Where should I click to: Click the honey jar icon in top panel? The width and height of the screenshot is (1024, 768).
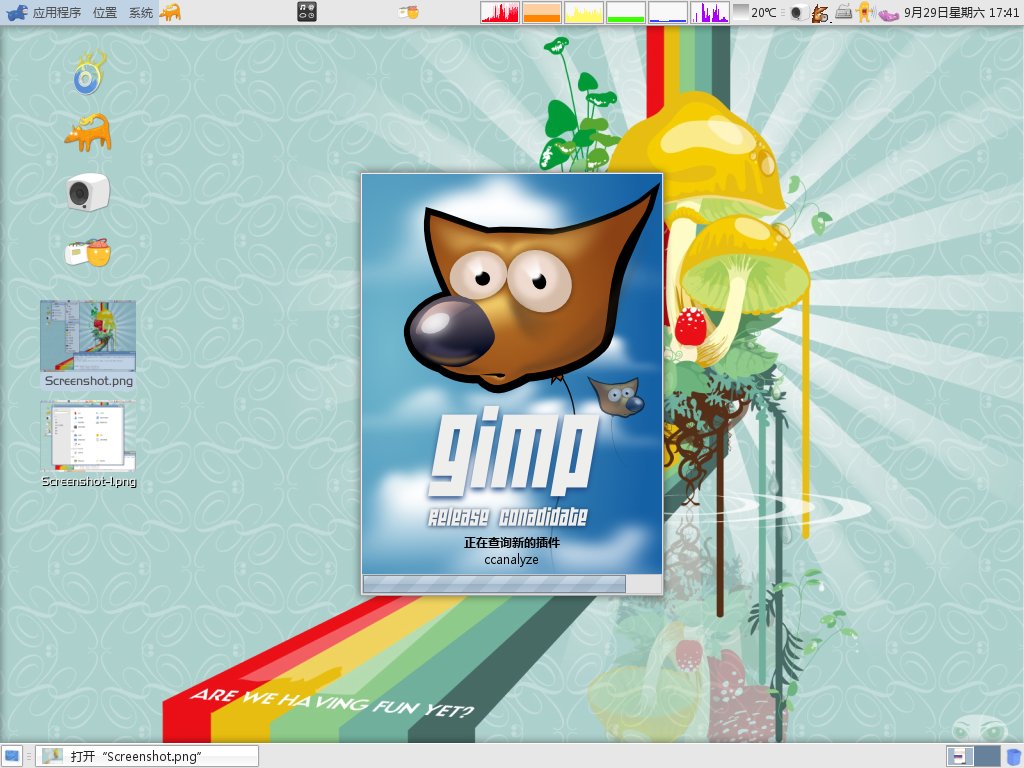tap(409, 12)
